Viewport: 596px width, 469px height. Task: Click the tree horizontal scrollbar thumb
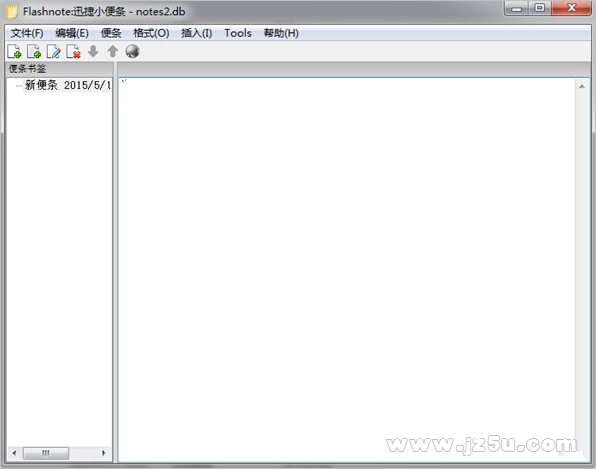point(46,453)
